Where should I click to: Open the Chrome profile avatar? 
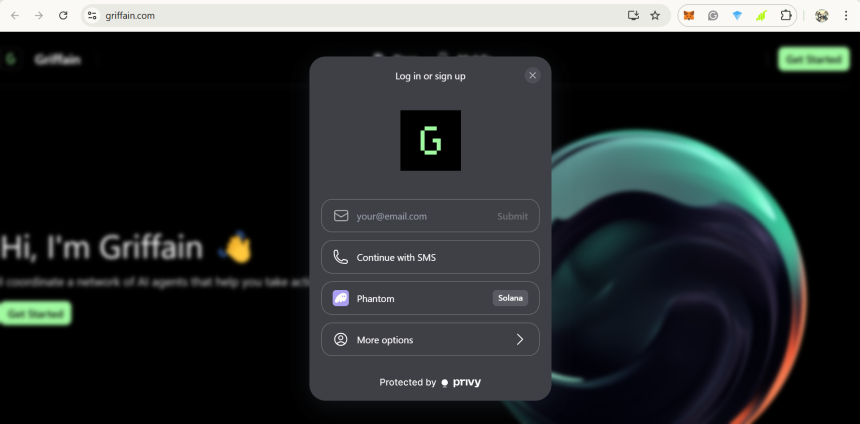coord(822,16)
